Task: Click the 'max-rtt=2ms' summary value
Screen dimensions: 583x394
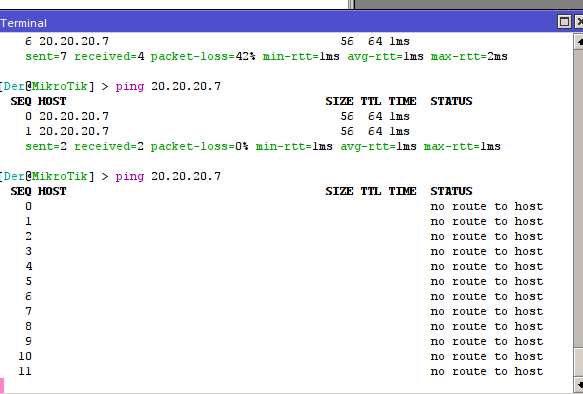Action: 469,56
